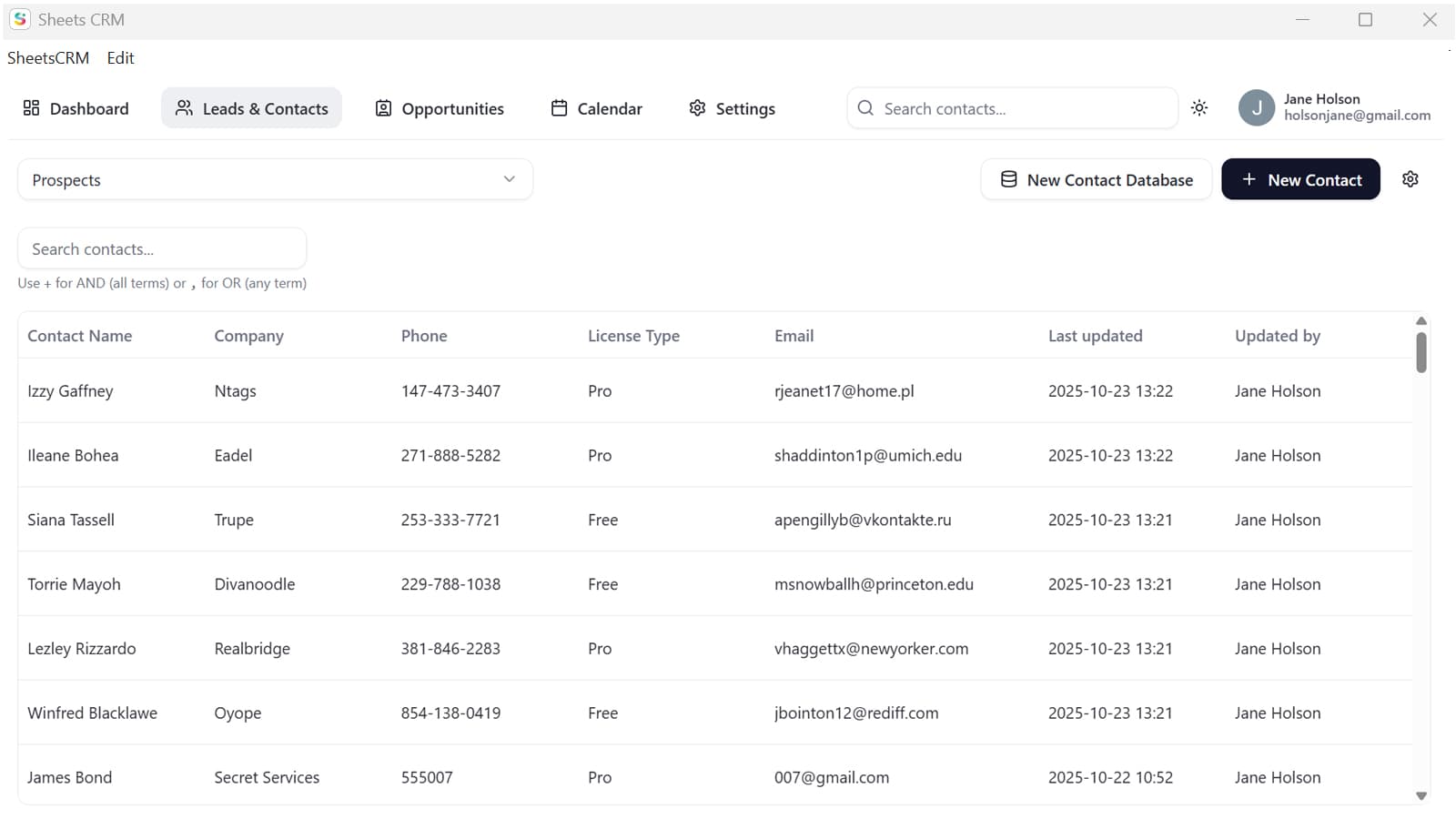
Task: Click the Settings gear icon in navigation
Action: tap(697, 108)
